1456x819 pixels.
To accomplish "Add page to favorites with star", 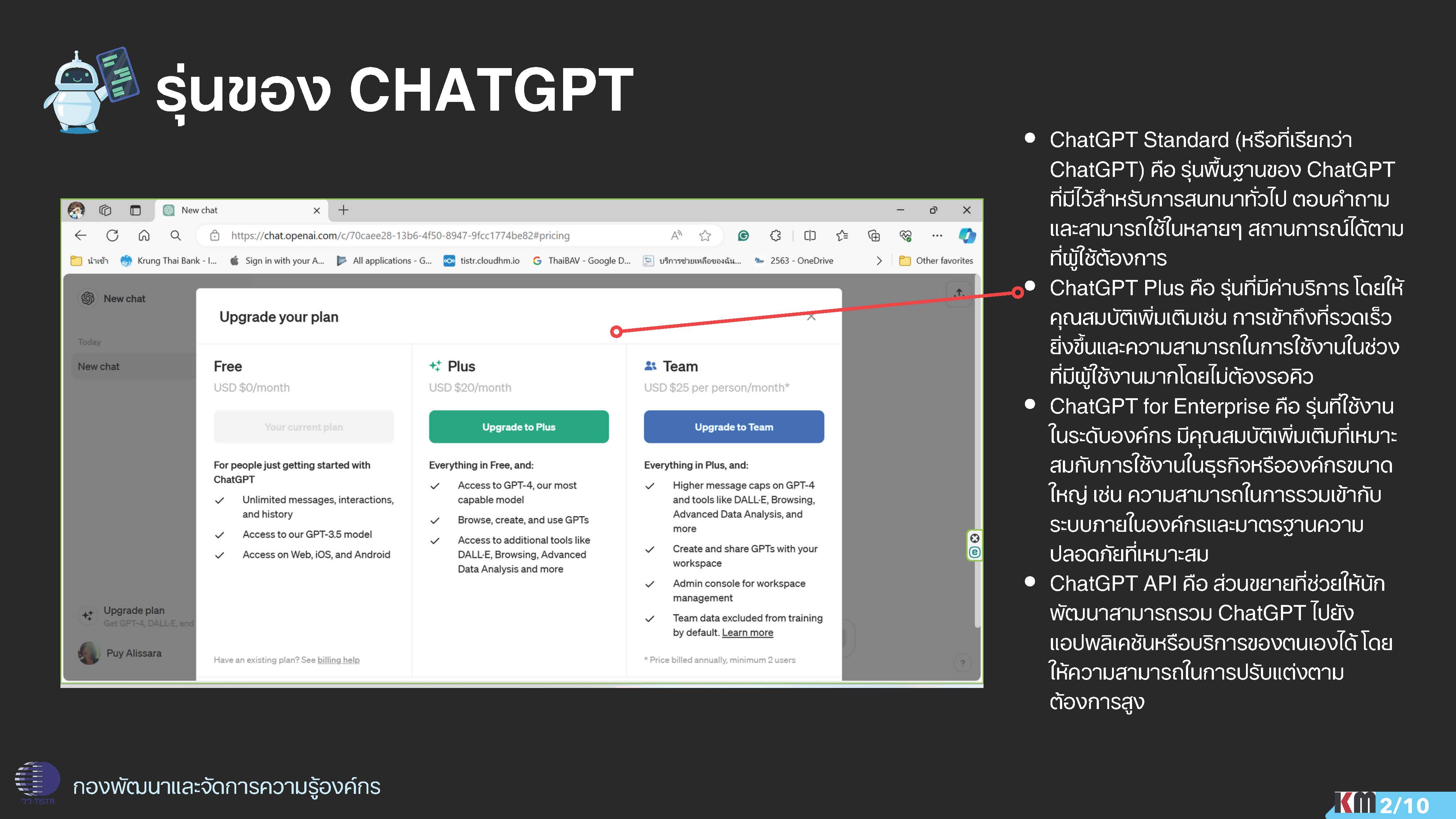I will pyautogui.click(x=705, y=235).
